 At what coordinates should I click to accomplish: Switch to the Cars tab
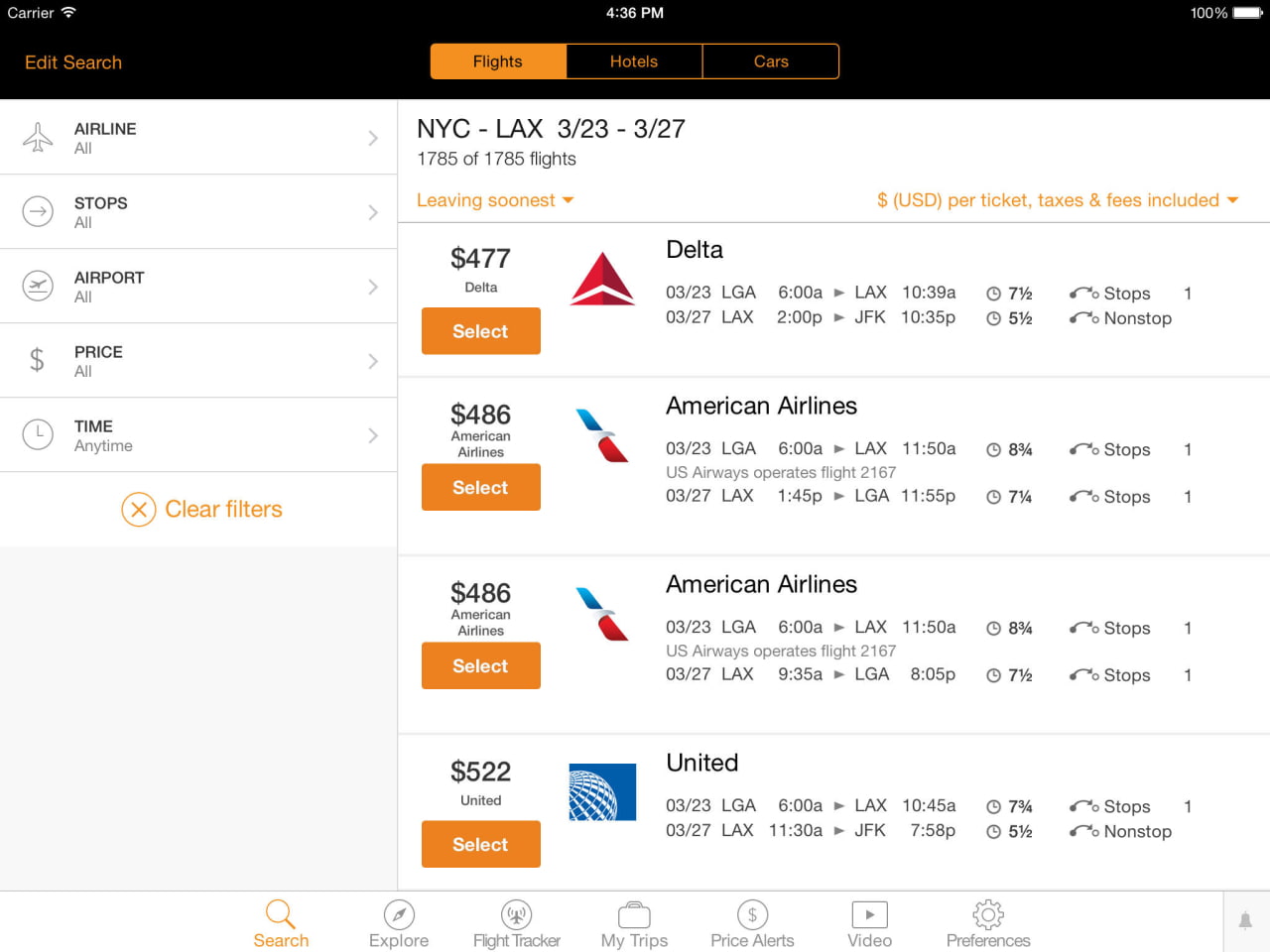pos(771,60)
